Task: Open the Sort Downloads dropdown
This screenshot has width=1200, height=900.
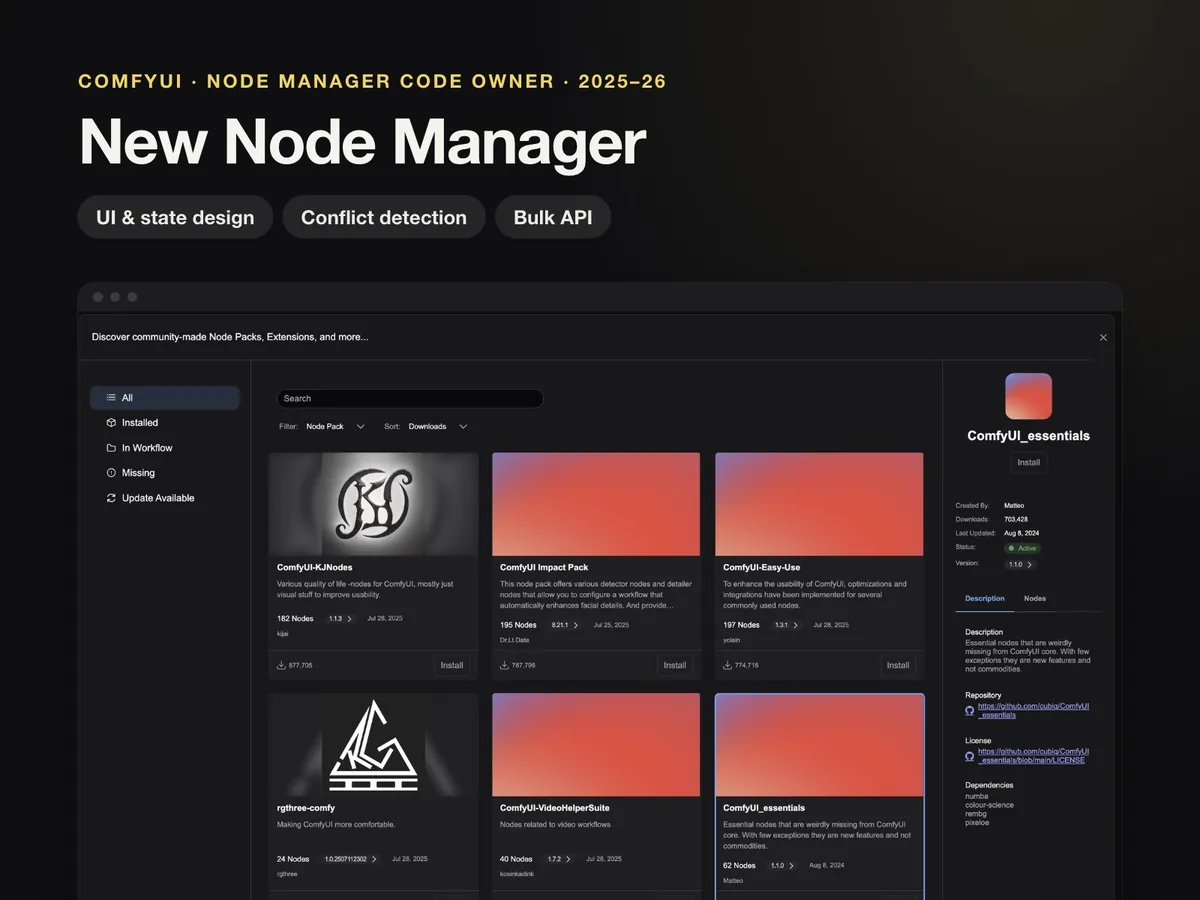Action: (438, 427)
